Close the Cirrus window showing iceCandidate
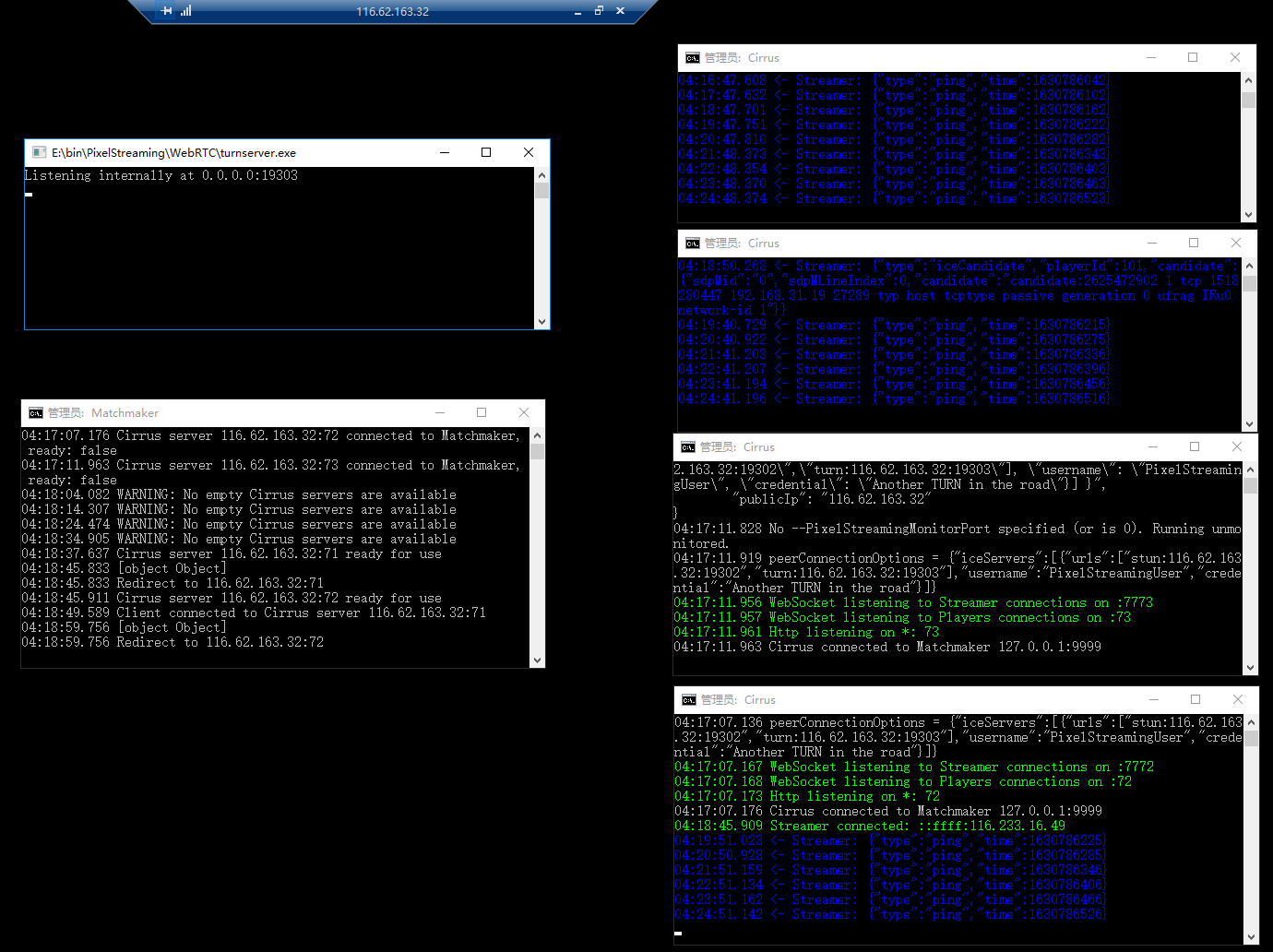 click(1236, 243)
